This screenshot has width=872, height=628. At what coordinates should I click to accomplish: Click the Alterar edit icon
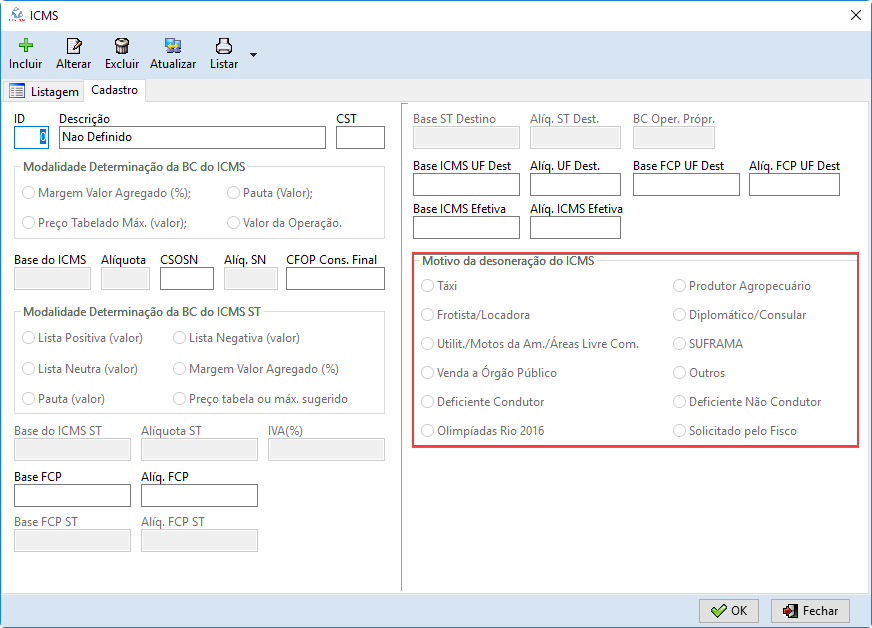coord(73,46)
